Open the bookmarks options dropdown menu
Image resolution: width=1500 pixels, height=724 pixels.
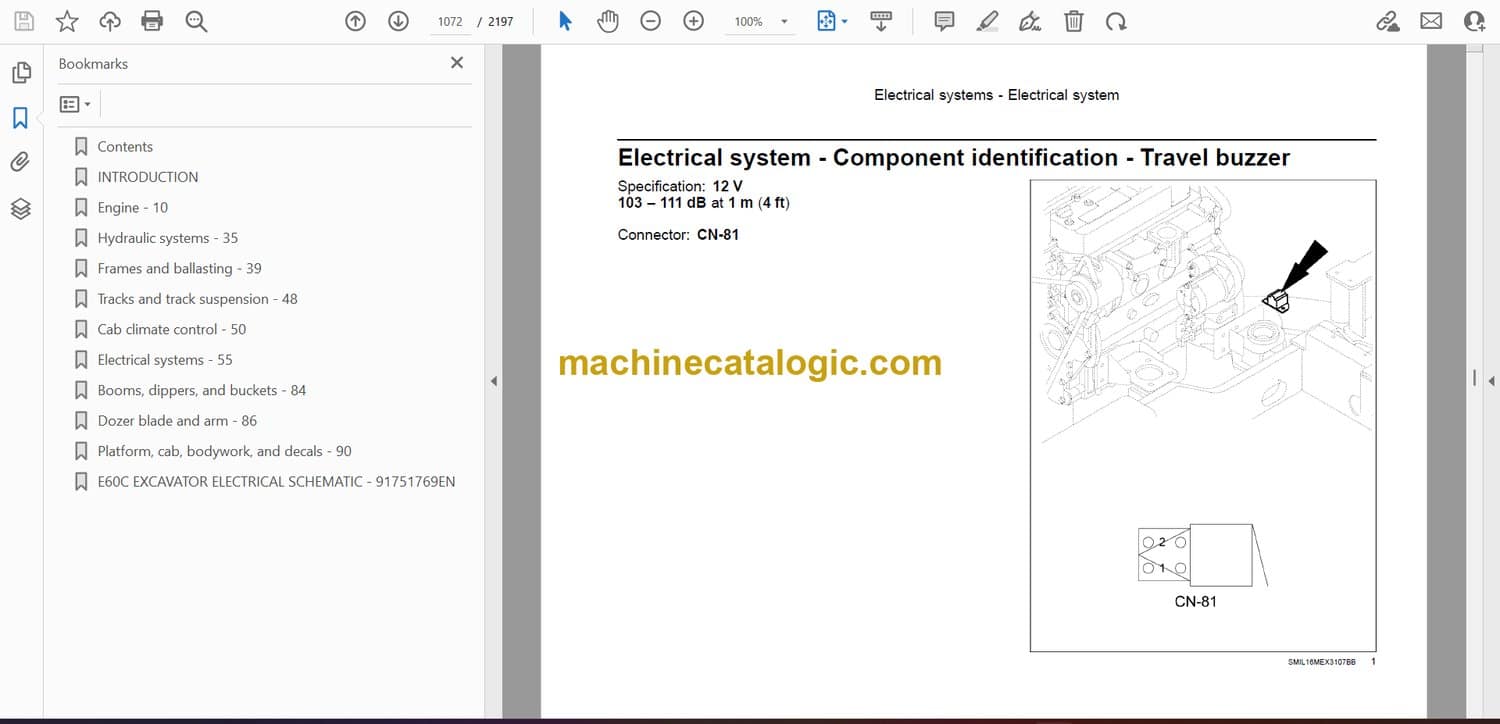click(75, 104)
